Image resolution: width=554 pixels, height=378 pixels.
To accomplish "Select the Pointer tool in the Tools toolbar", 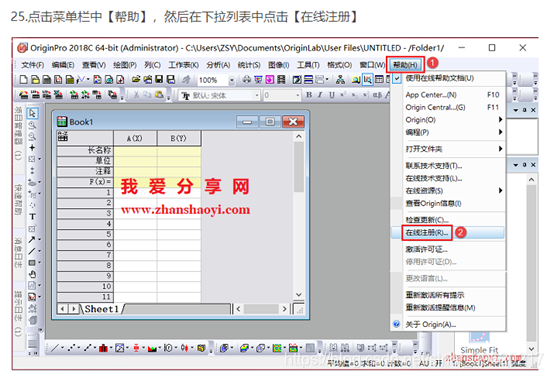I will point(32,113).
